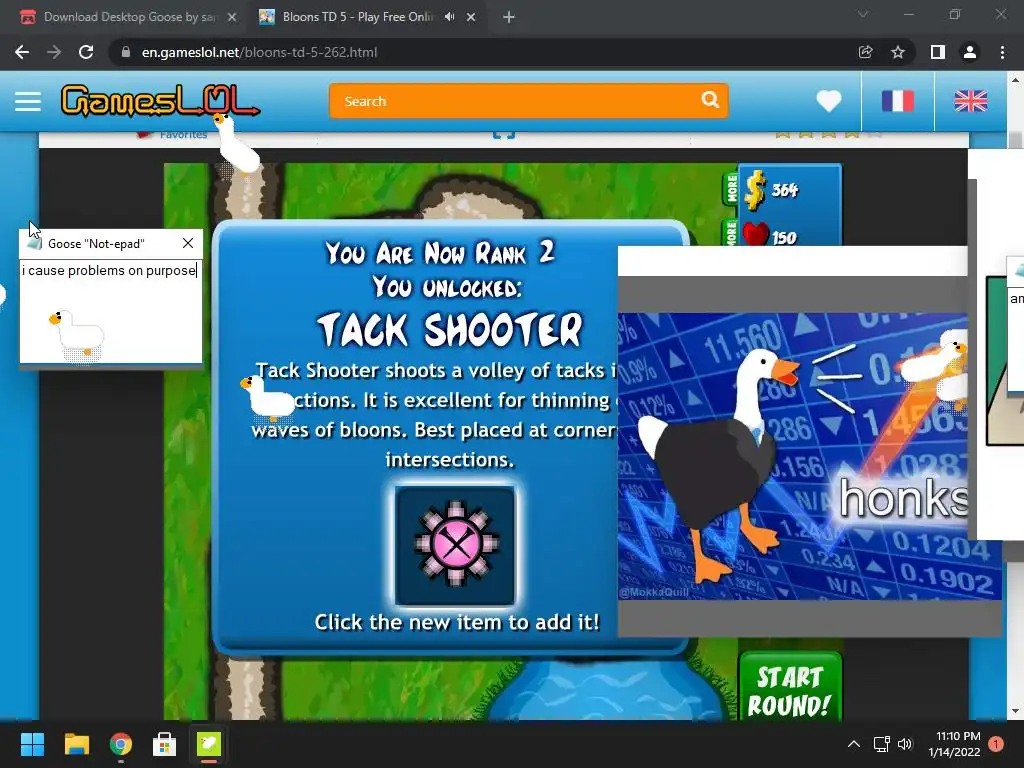Click the money amount 364

coord(784,190)
